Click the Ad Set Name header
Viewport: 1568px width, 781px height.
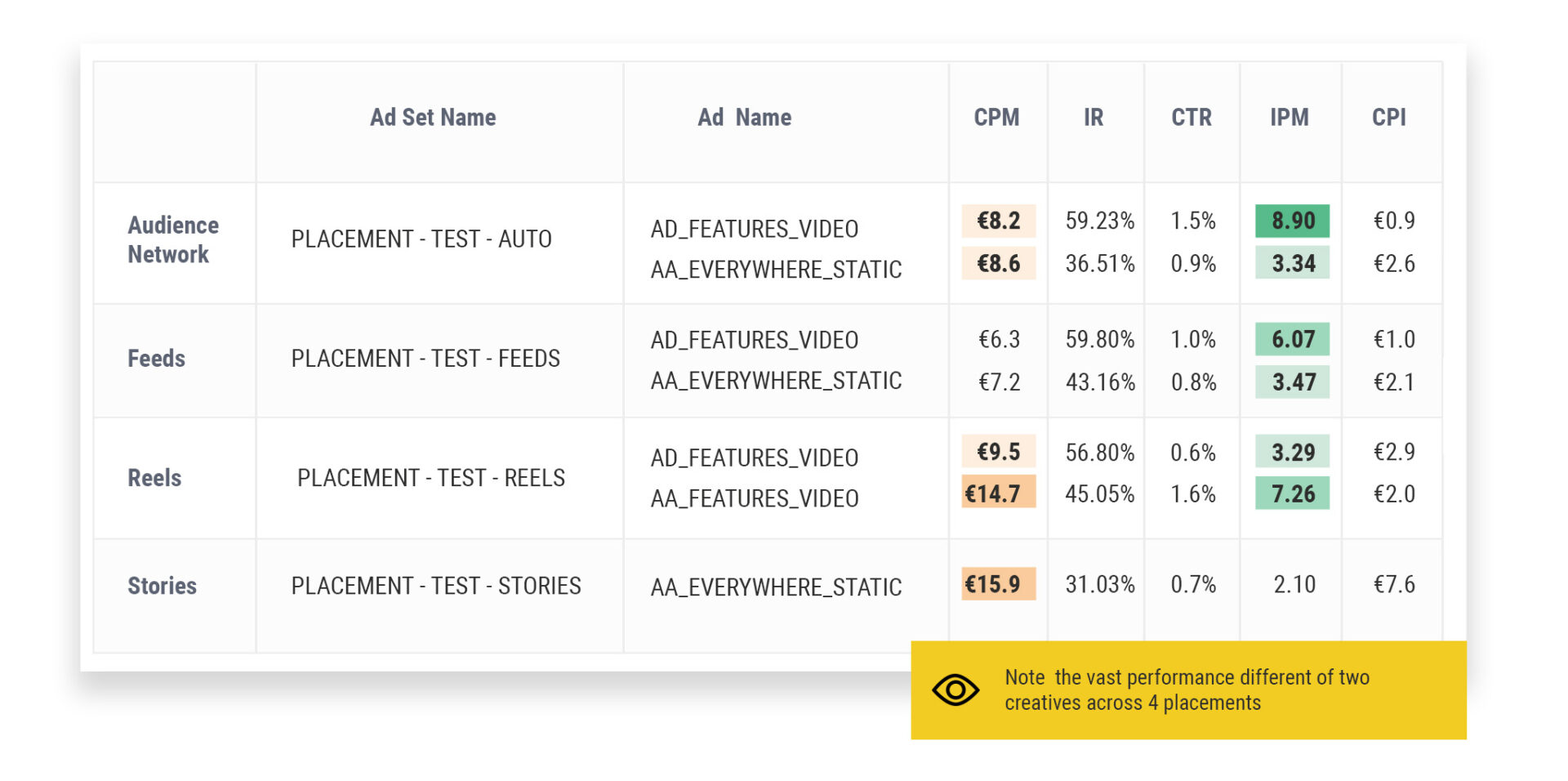point(433,117)
